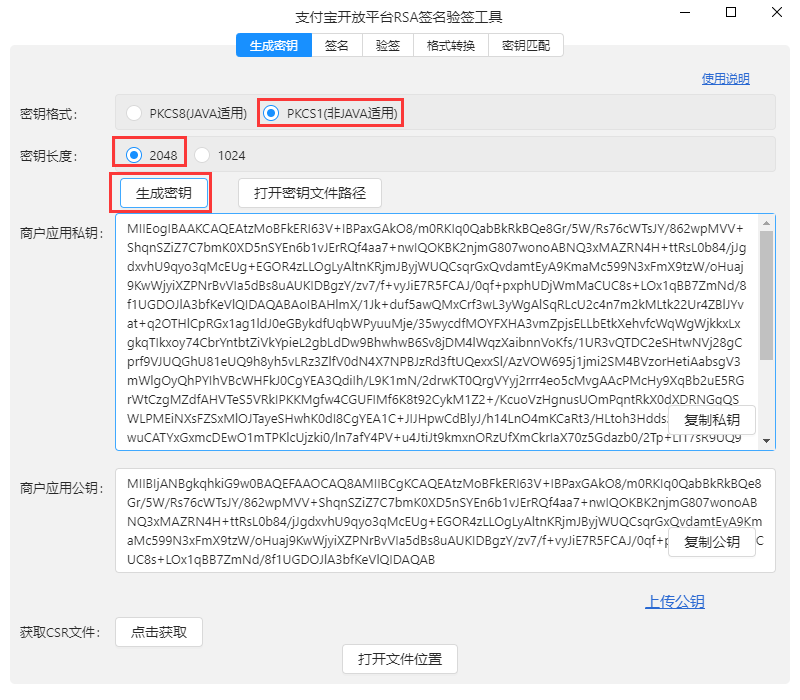
Task: Click the private key scroll-down arrow
Action: click(x=766, y=441)
